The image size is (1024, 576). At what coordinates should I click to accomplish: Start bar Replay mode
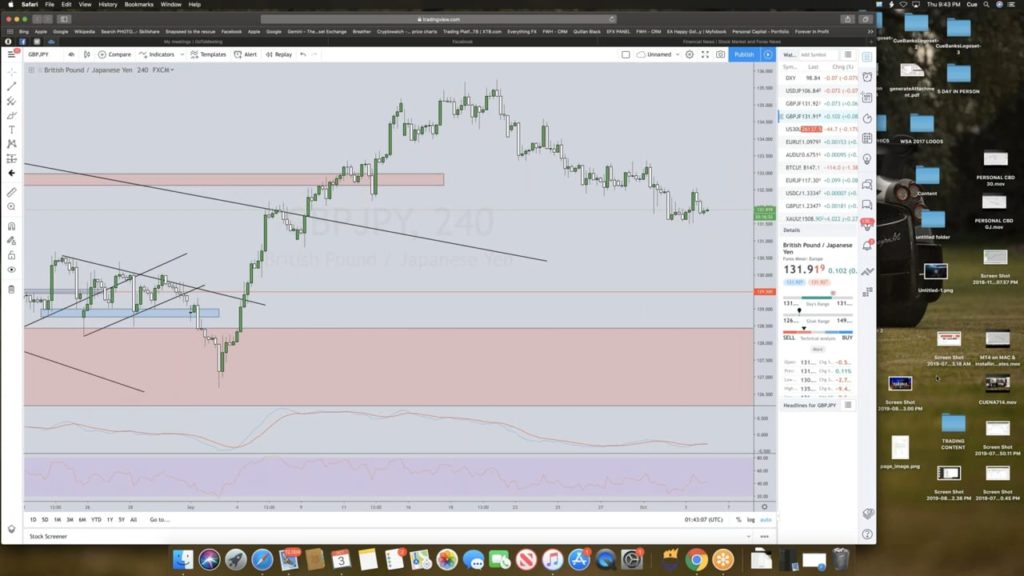(279, 54)
